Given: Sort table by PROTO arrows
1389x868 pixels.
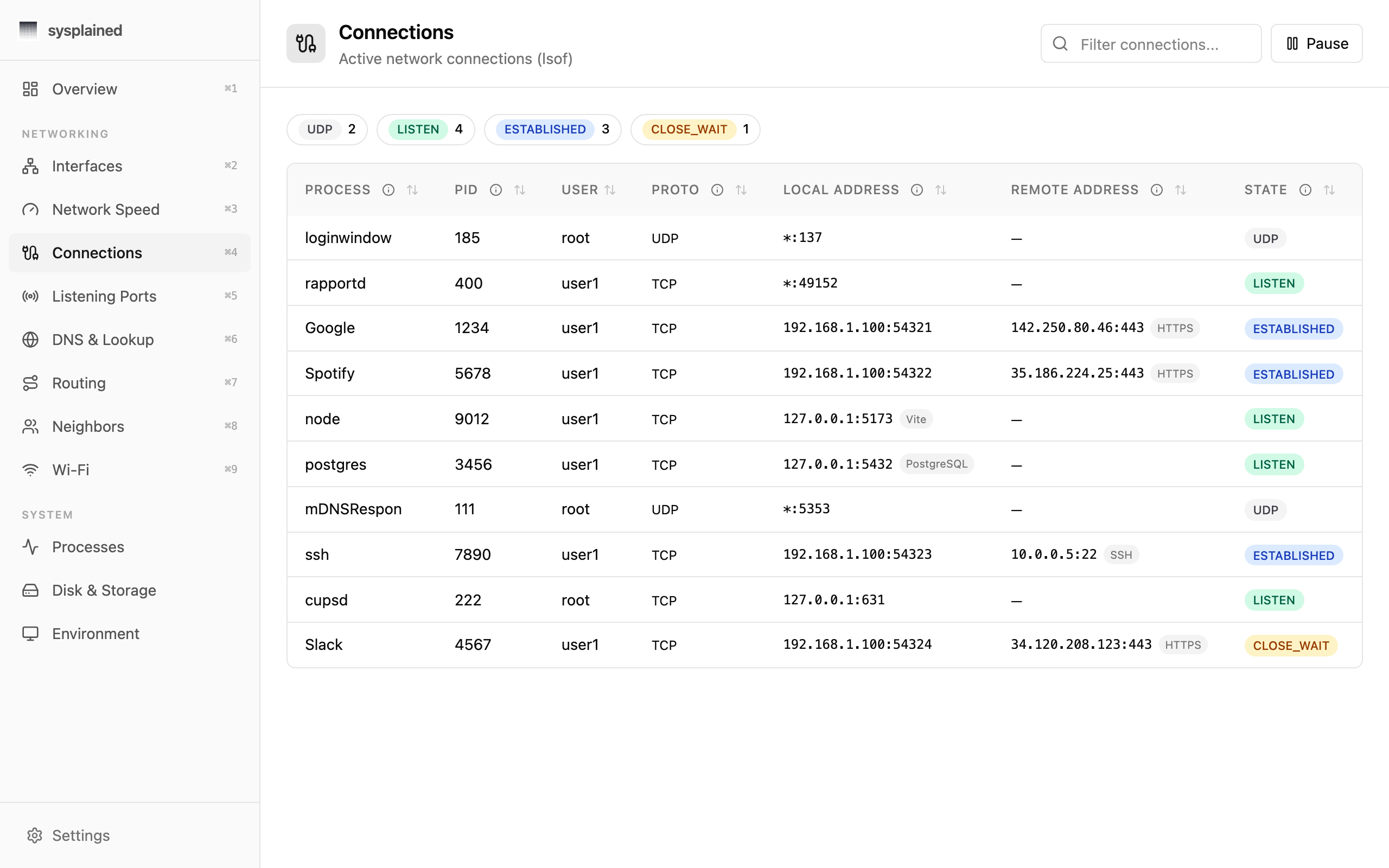Looking at the screenshot, I should pyautogui.click(x=741, y=190).
